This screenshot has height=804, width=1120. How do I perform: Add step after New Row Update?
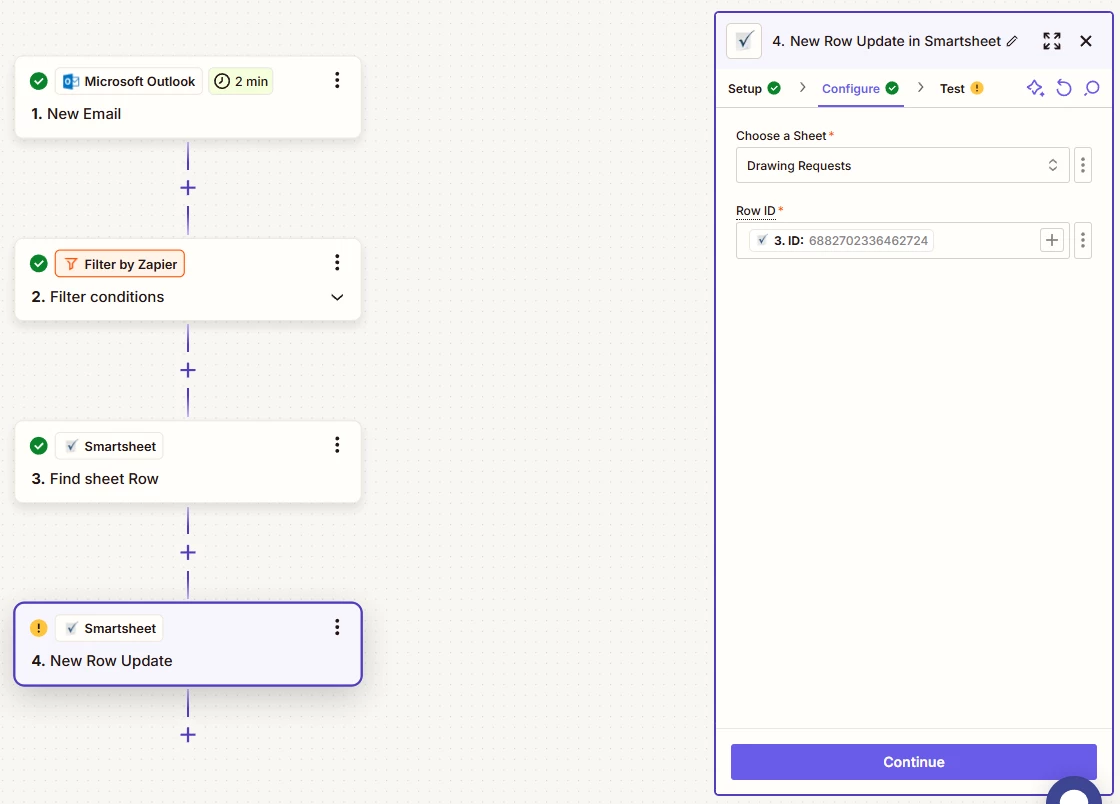pyautogui.click(x=188, y=735)
